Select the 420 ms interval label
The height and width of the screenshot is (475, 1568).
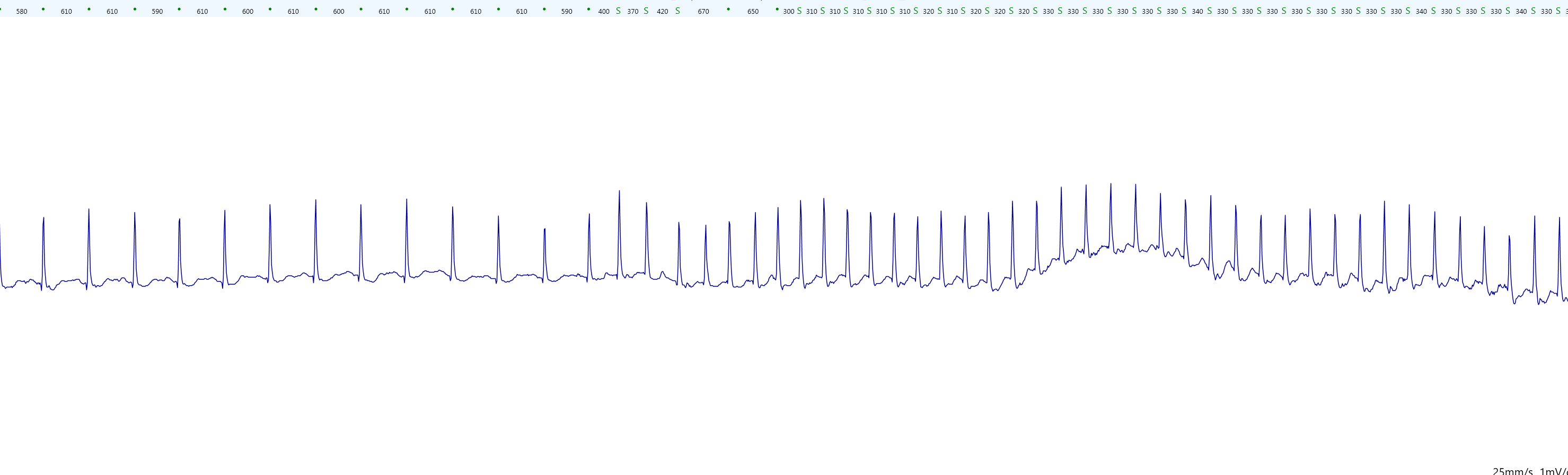point(662,12)
